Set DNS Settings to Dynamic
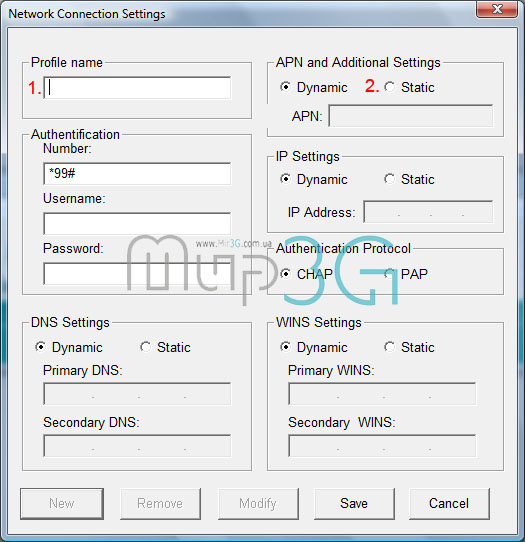 40,347
